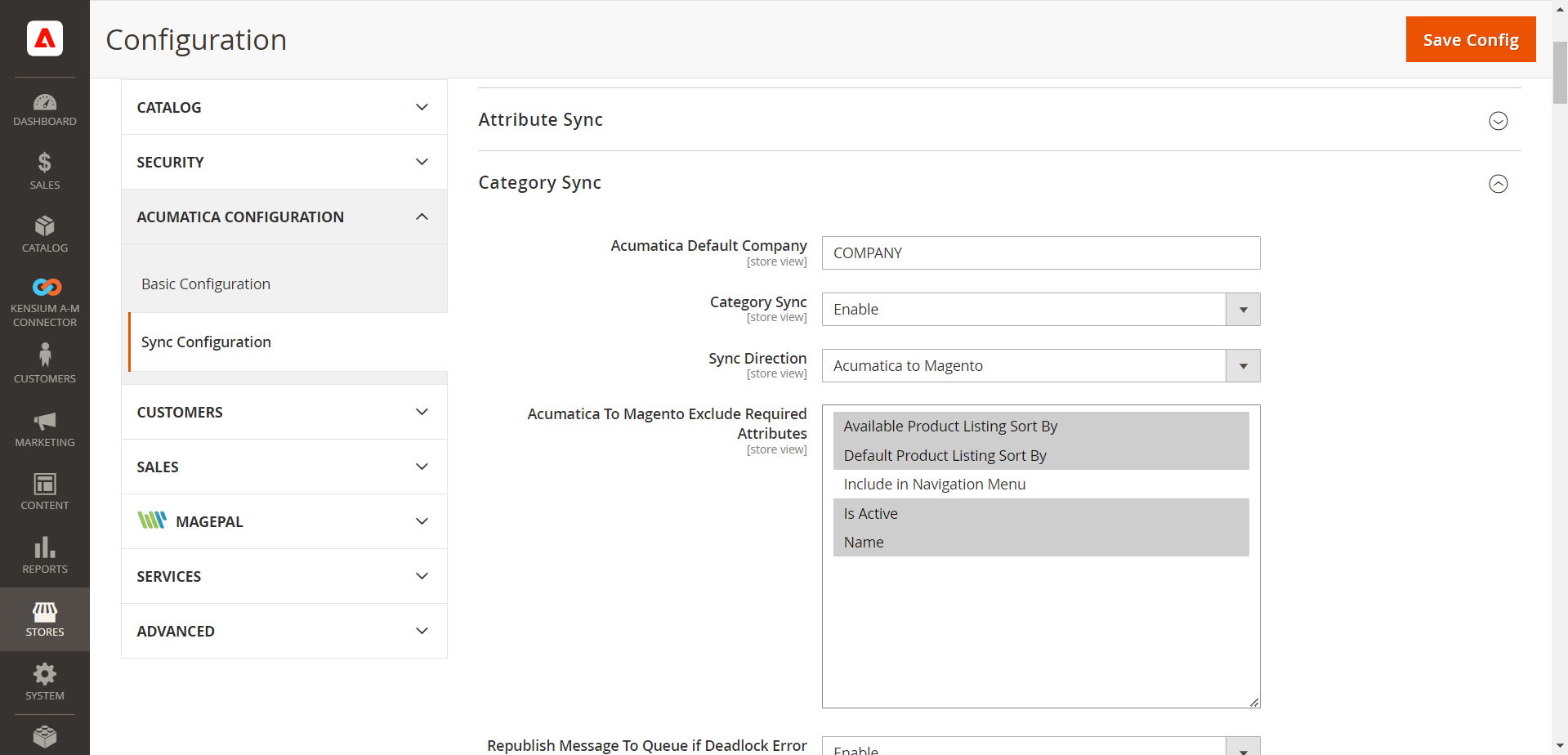The height and width of the screenshot is (755, 1568).
Task: Click the Save Config button
Action: pyautogui.click(x=1469, y=38)
